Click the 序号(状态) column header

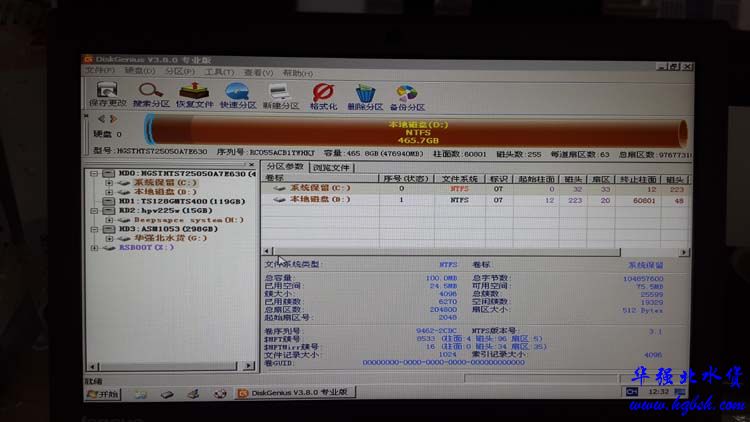[x=406, y=178]
